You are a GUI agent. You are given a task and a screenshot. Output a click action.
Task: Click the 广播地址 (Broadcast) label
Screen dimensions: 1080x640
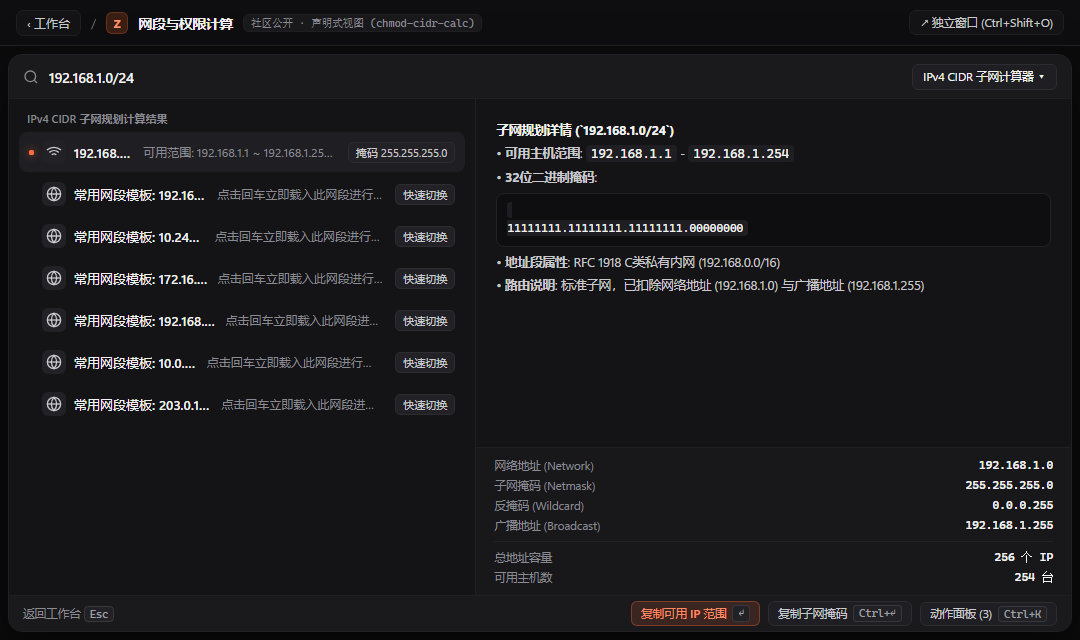[547, 526]
